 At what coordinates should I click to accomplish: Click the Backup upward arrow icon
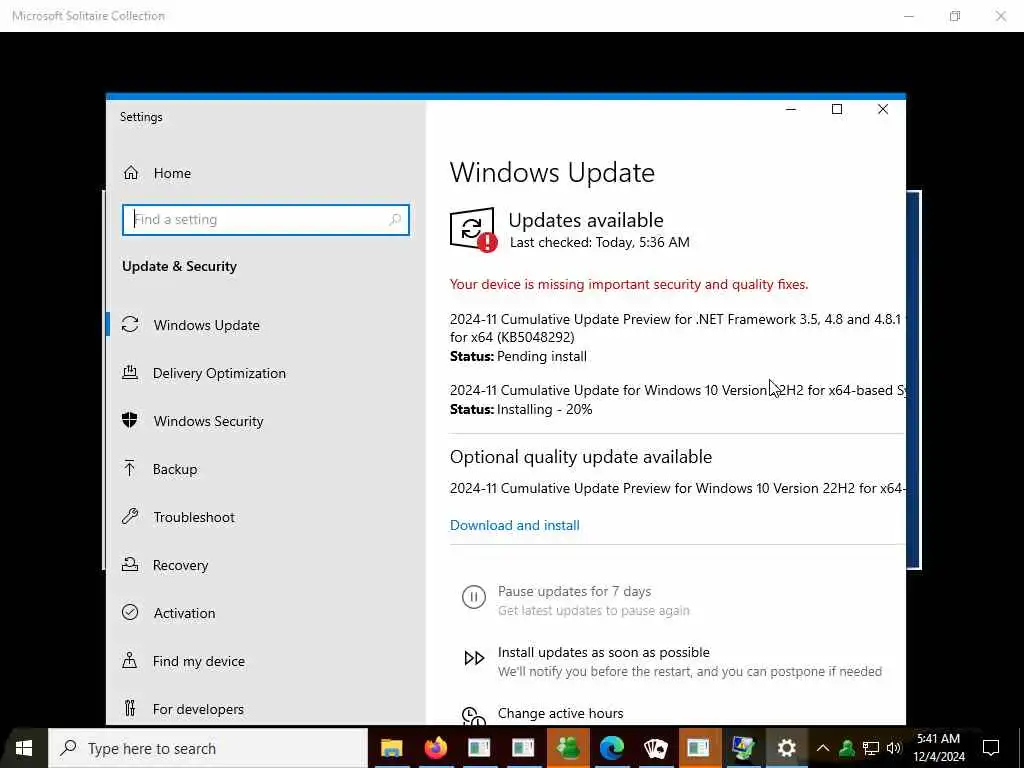129,468
